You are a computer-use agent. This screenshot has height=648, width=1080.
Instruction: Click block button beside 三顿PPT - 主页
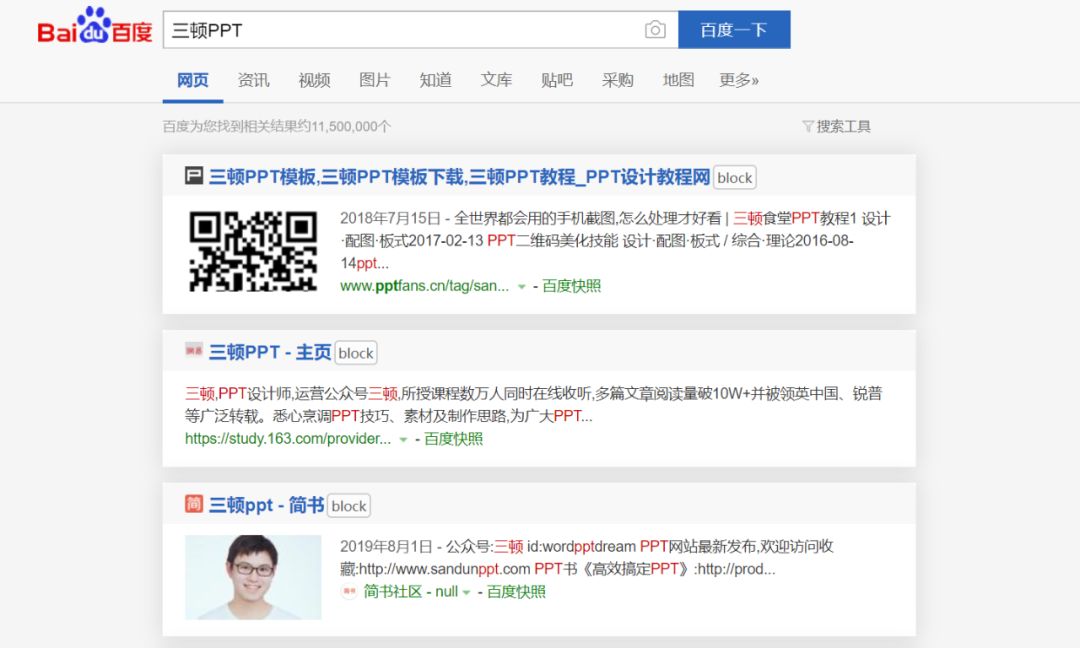pyautogui.click(x=356, y=353)
